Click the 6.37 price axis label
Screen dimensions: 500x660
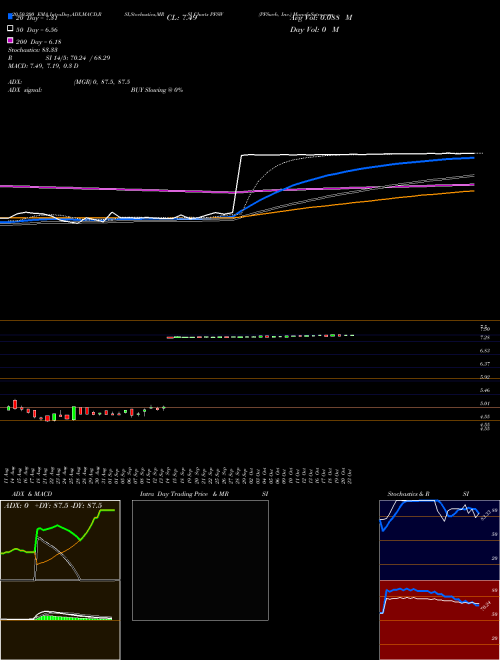pyautogui.click(x=485, y=364)
